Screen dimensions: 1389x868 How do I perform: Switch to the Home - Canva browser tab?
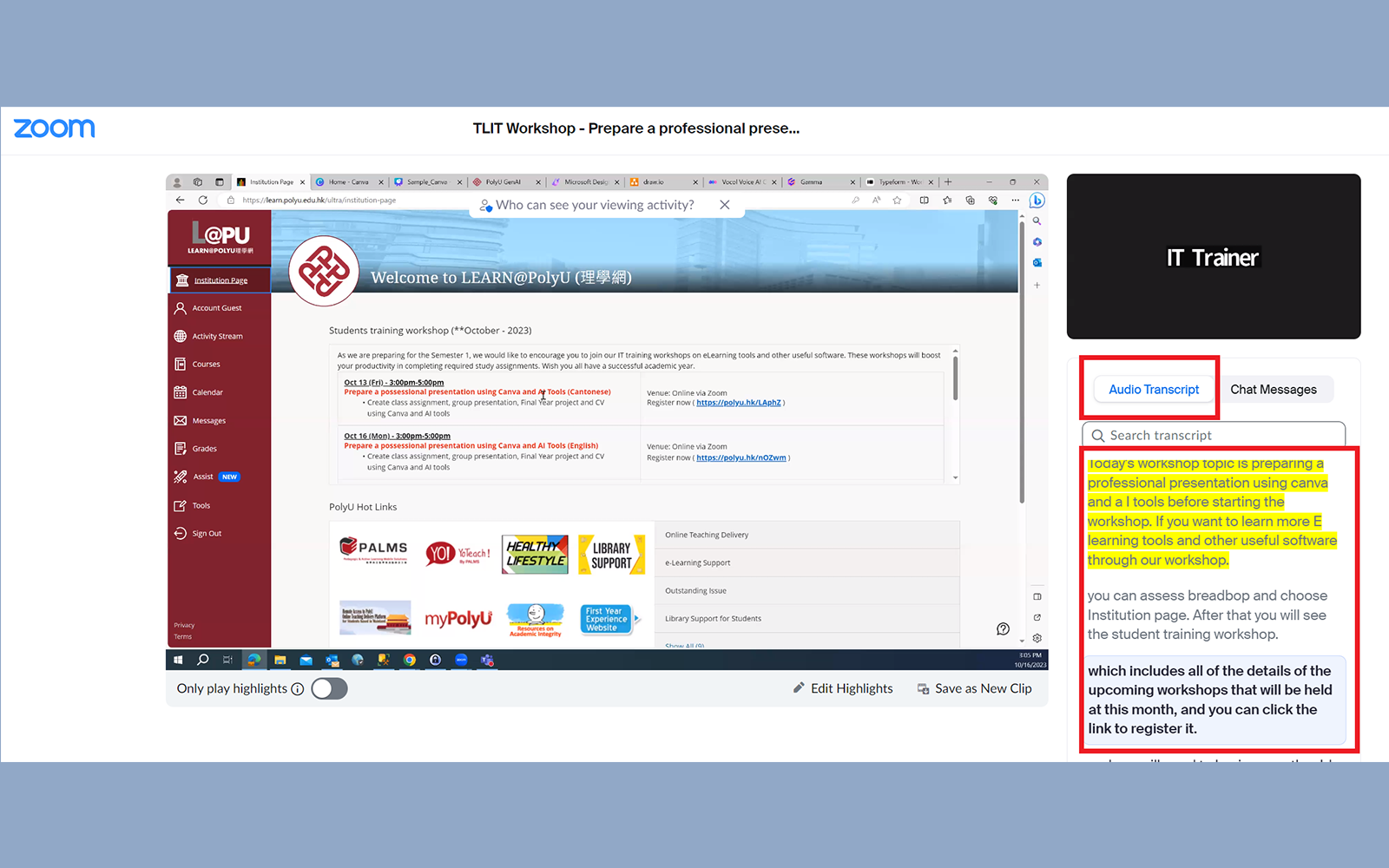tap(349, 181)
